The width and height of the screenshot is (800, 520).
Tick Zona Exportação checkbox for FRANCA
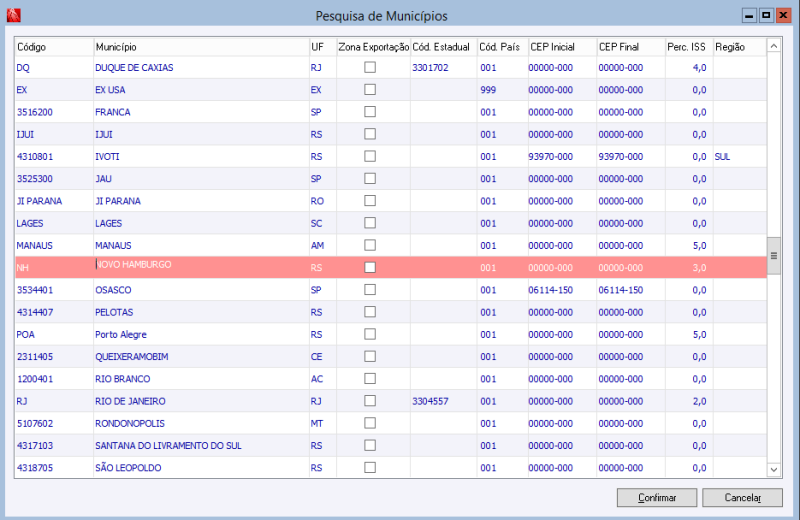[x=370, y=112]
